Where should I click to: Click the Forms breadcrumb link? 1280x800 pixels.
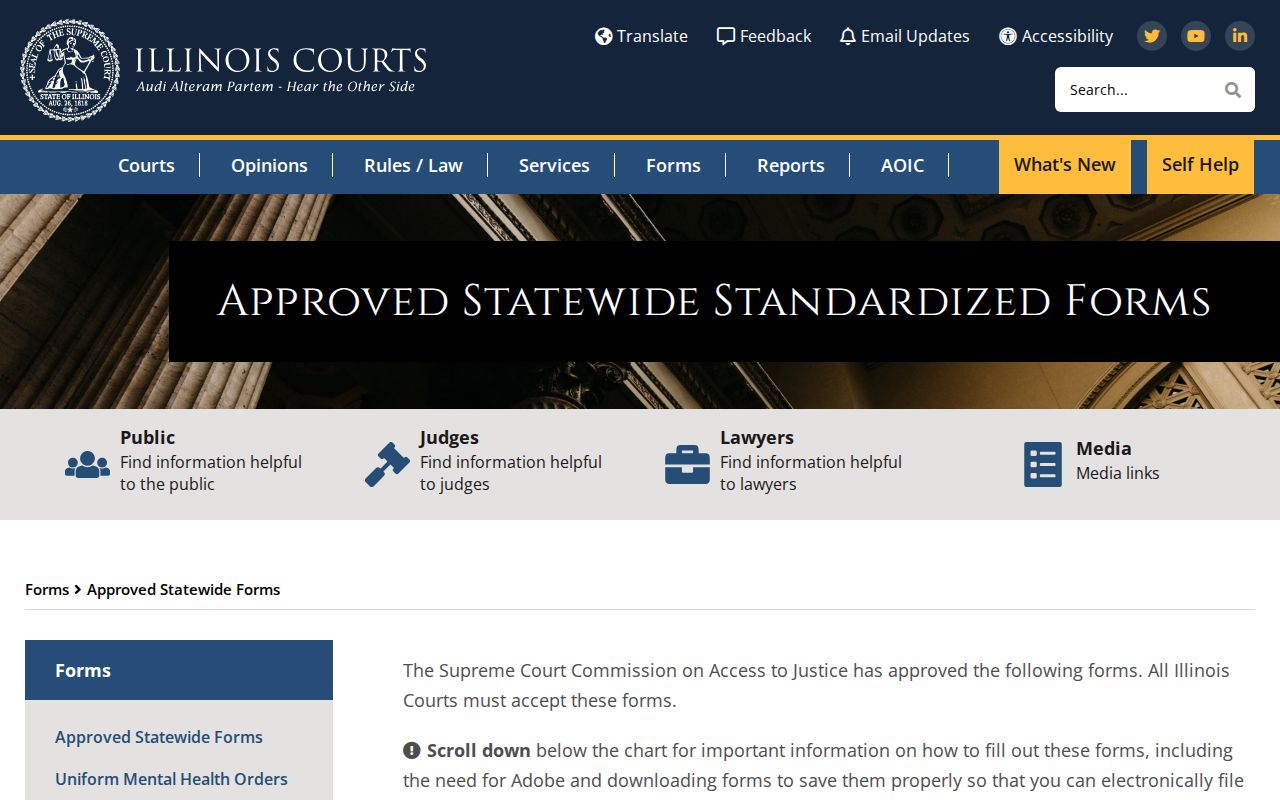pos(47,590)
